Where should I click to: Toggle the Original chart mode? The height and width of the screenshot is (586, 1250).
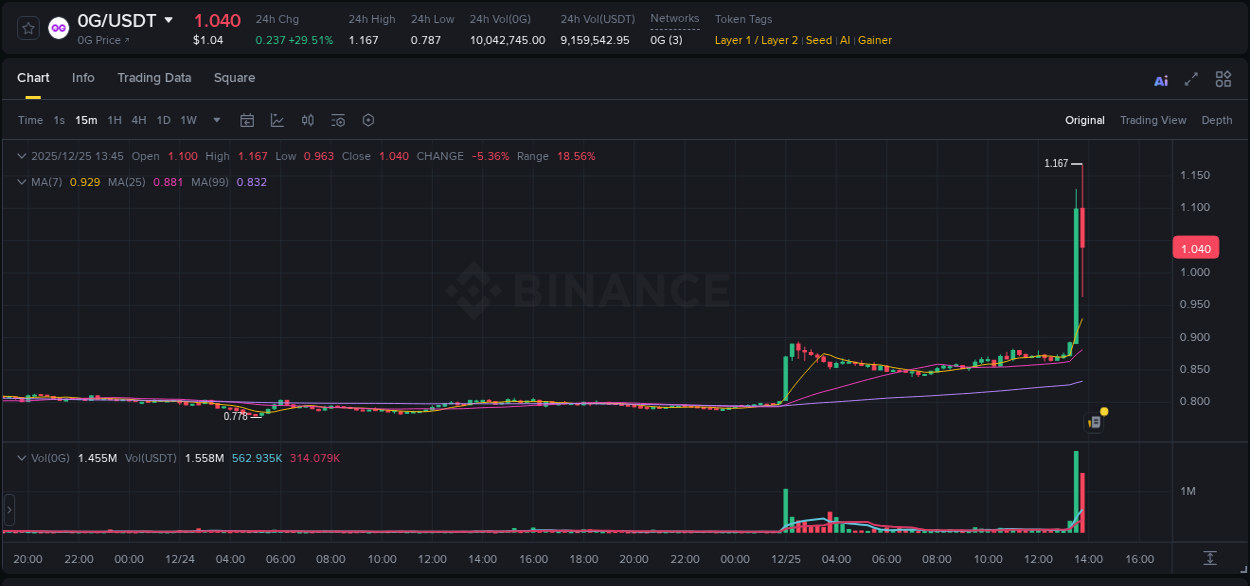click(x=1085, y=120)
